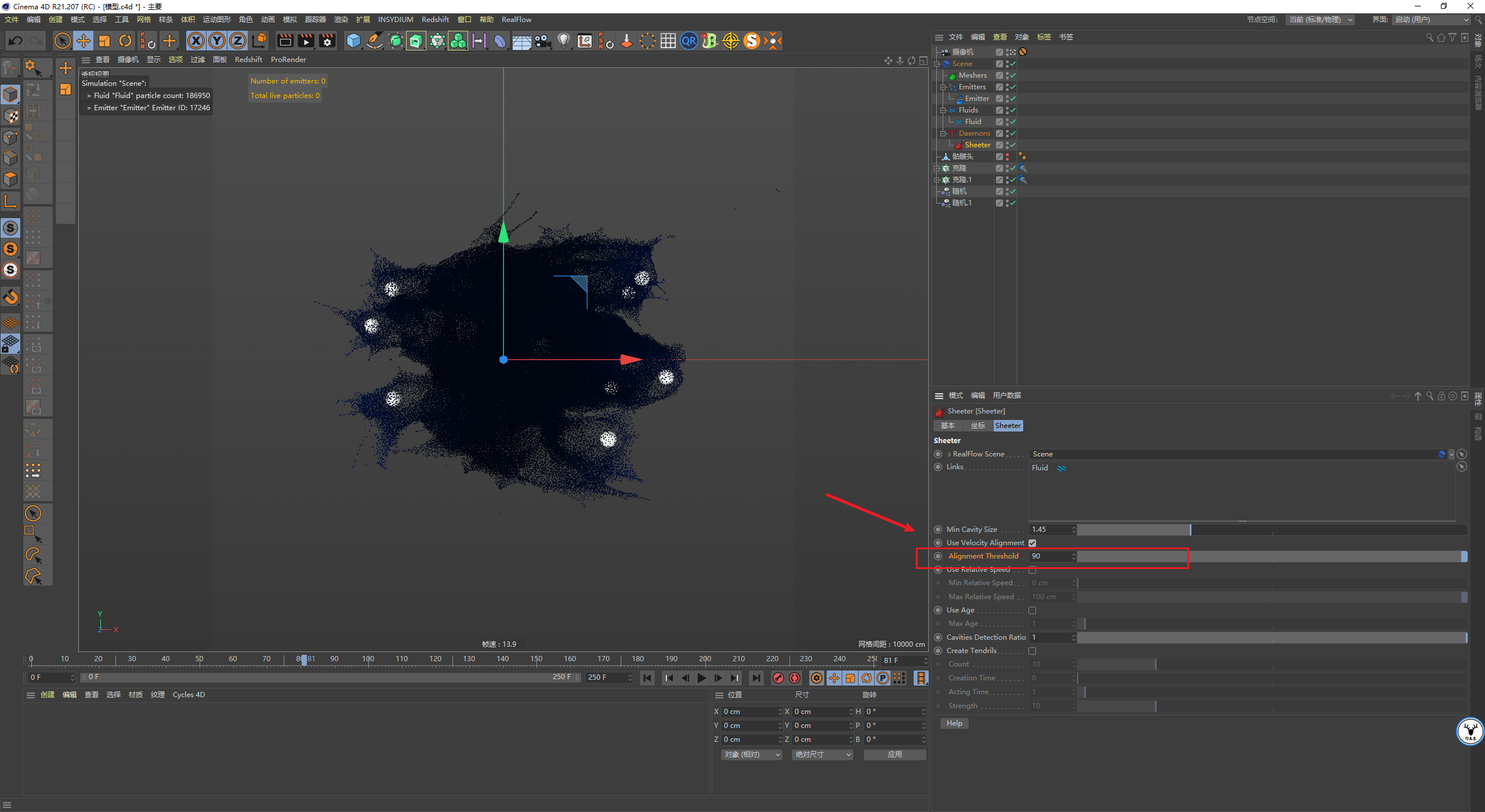Disable the Use Velocity Alignment checkbox

click(1032, 543)
